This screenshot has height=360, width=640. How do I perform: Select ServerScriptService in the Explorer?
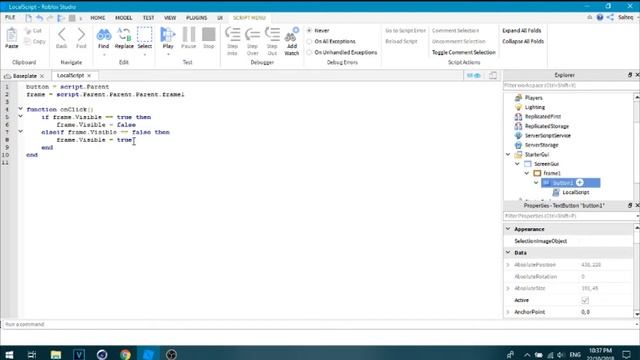[x=548, y=136]
